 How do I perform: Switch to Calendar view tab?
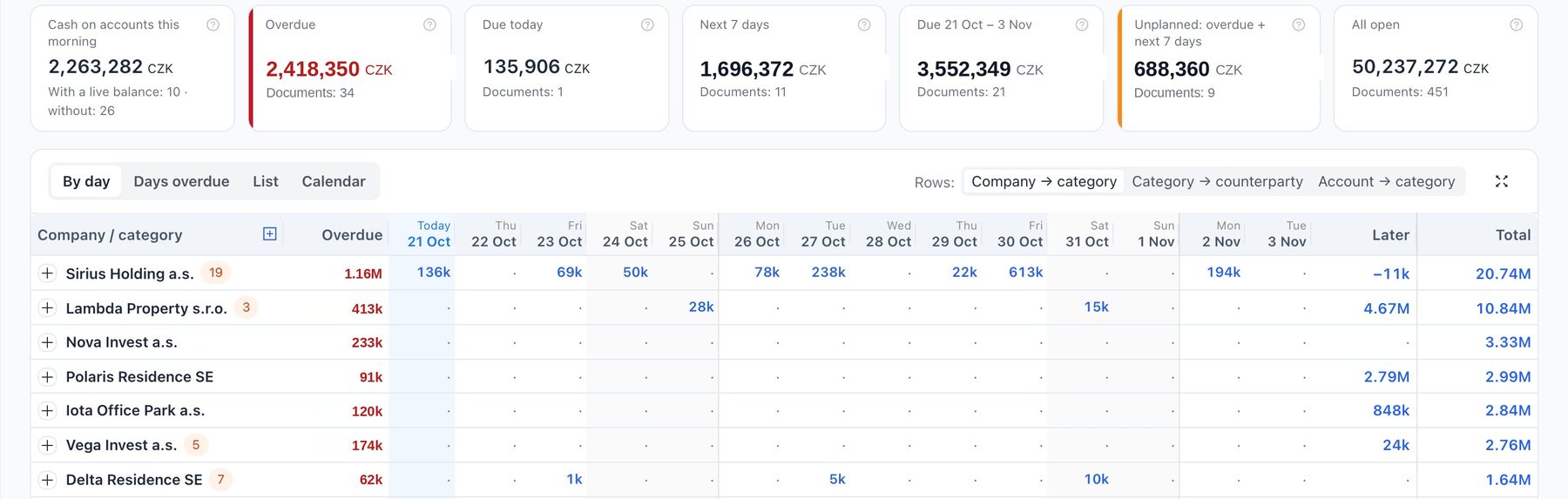click(334, 181)
